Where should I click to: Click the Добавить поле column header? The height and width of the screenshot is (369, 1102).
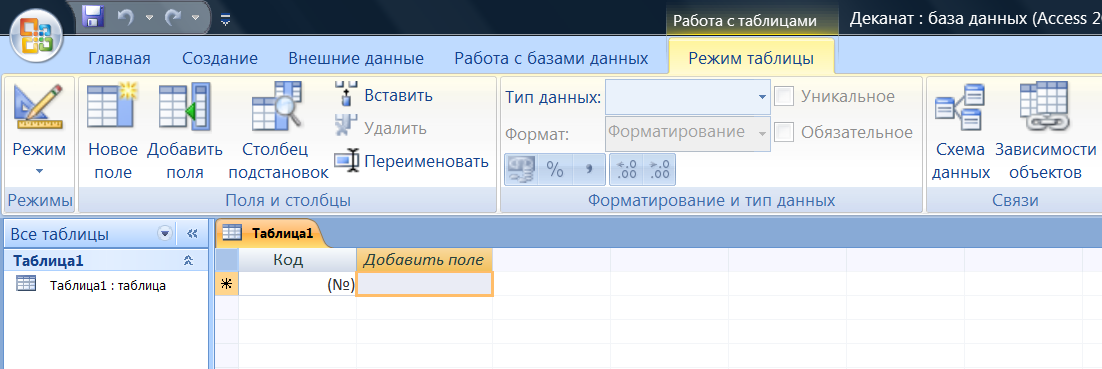click(x=424, y=260)
